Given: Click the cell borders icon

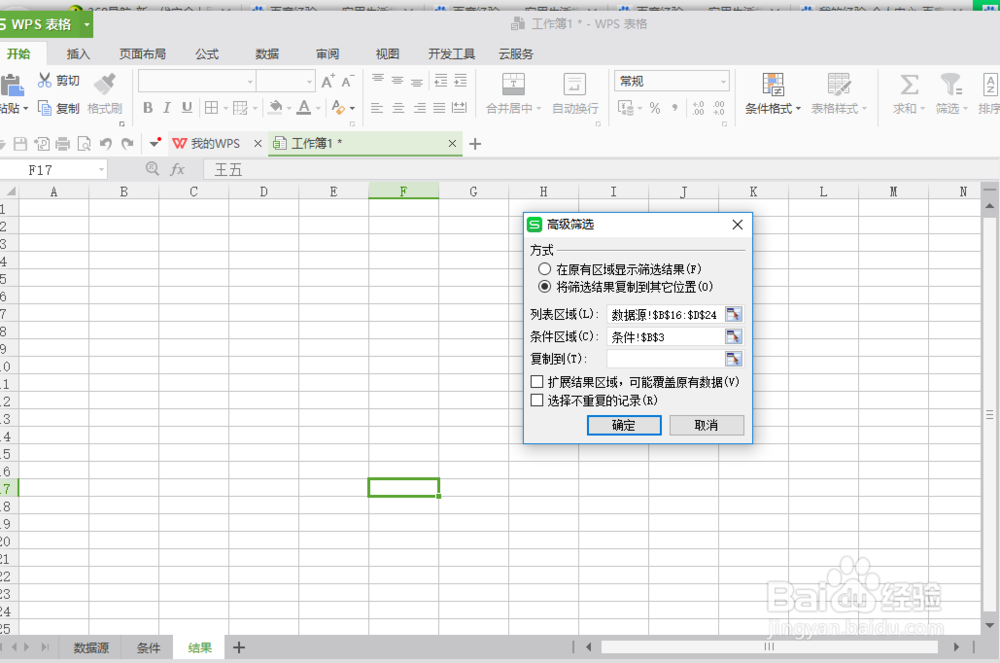Looking at the screenshot, I should pyautogui.click(x=211, y=108).
